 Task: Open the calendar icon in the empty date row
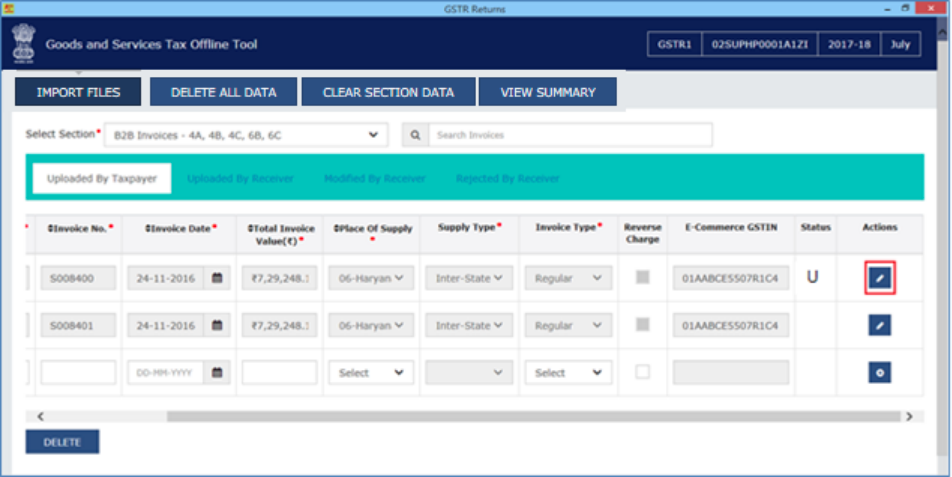coord(217,373)
